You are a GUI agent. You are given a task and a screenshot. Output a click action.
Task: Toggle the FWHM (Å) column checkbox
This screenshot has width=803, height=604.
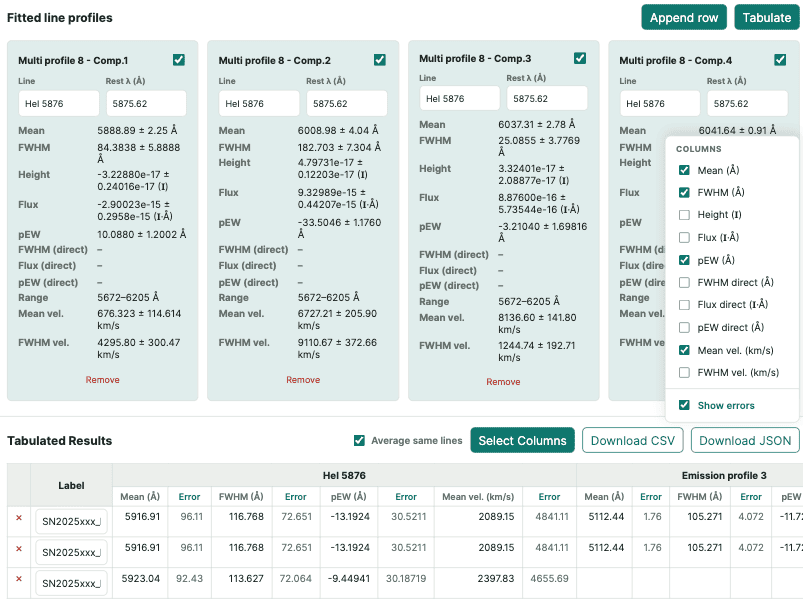(x=684, y=192)
